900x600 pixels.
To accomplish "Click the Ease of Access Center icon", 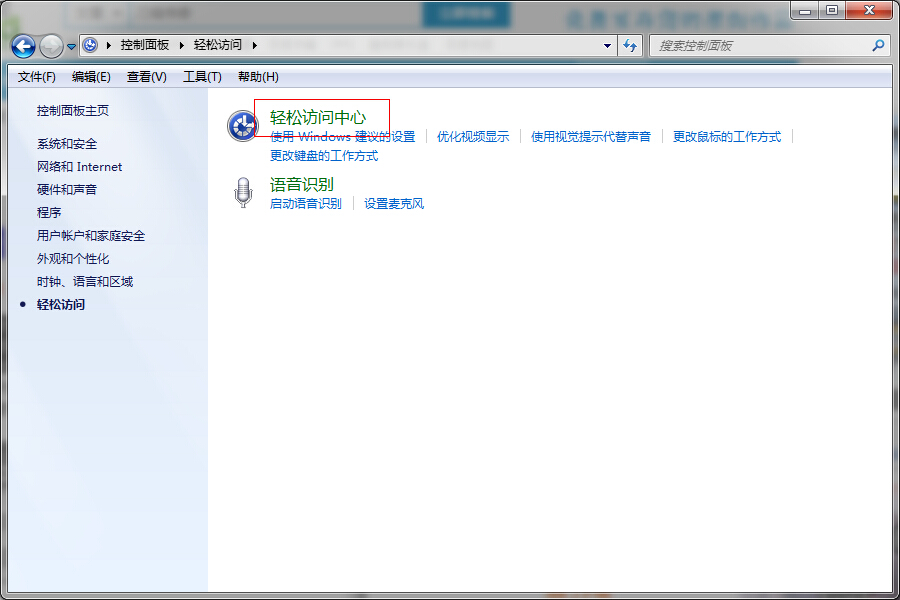I will pos(242,126).
